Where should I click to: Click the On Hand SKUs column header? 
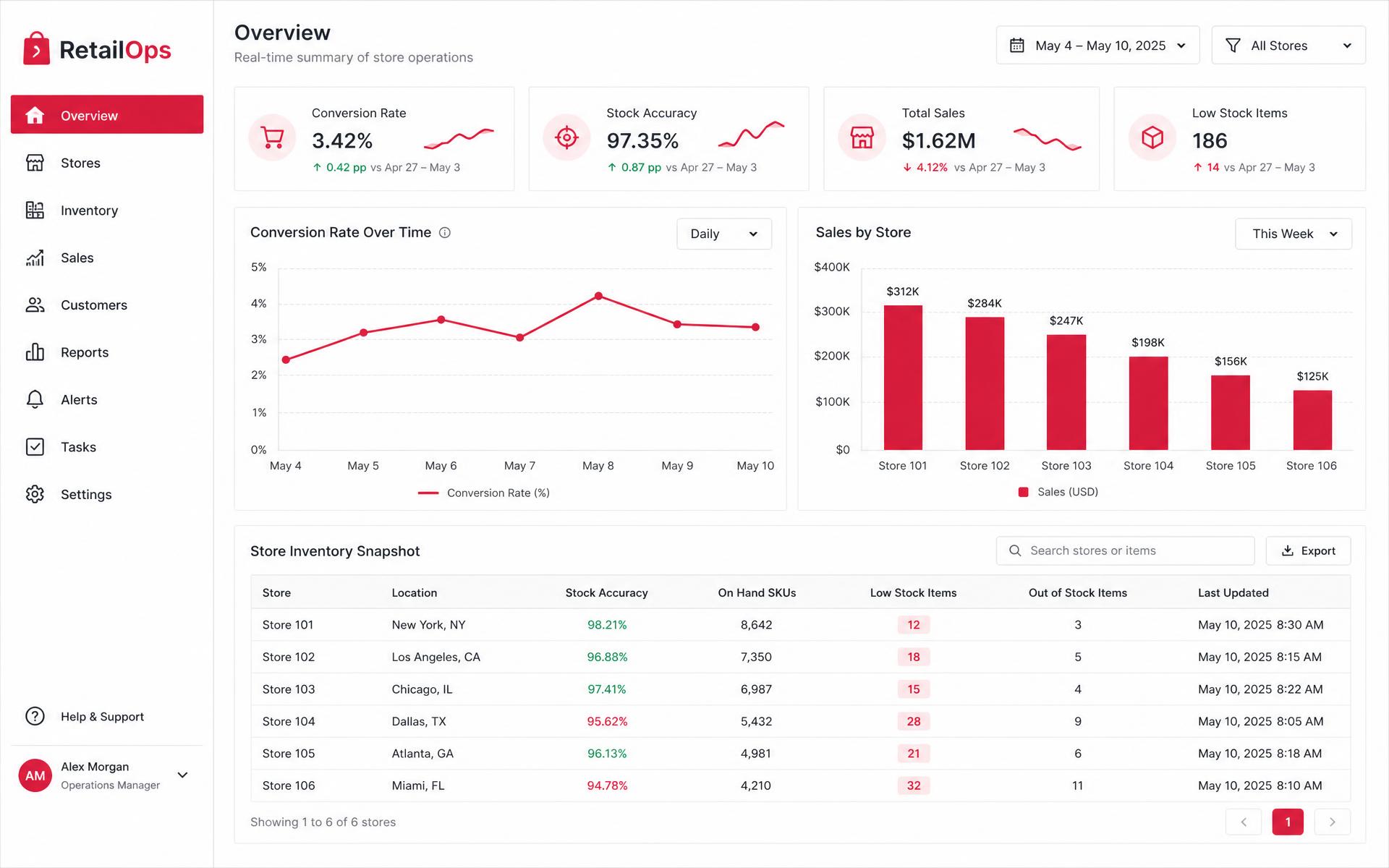(x=757, y=592)
